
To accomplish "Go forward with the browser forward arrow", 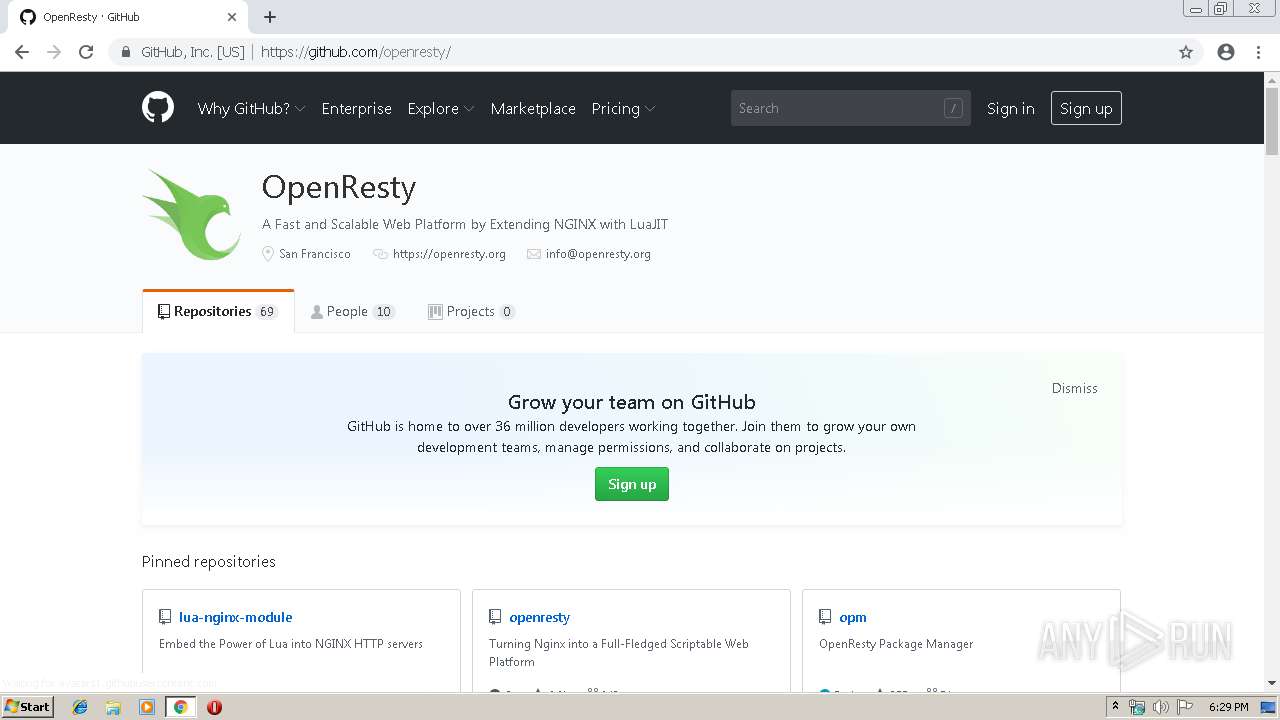I will coord(54,52).
